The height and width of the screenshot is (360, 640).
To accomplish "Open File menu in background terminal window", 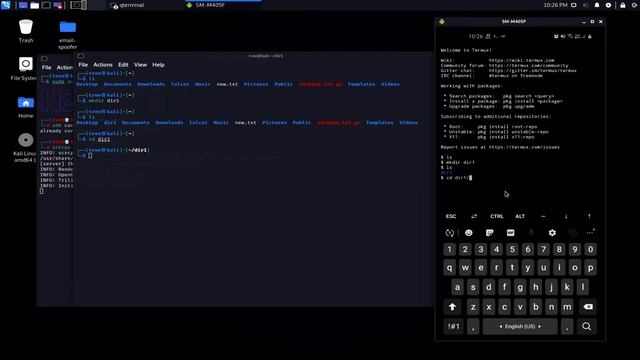I will click(47, 67).
